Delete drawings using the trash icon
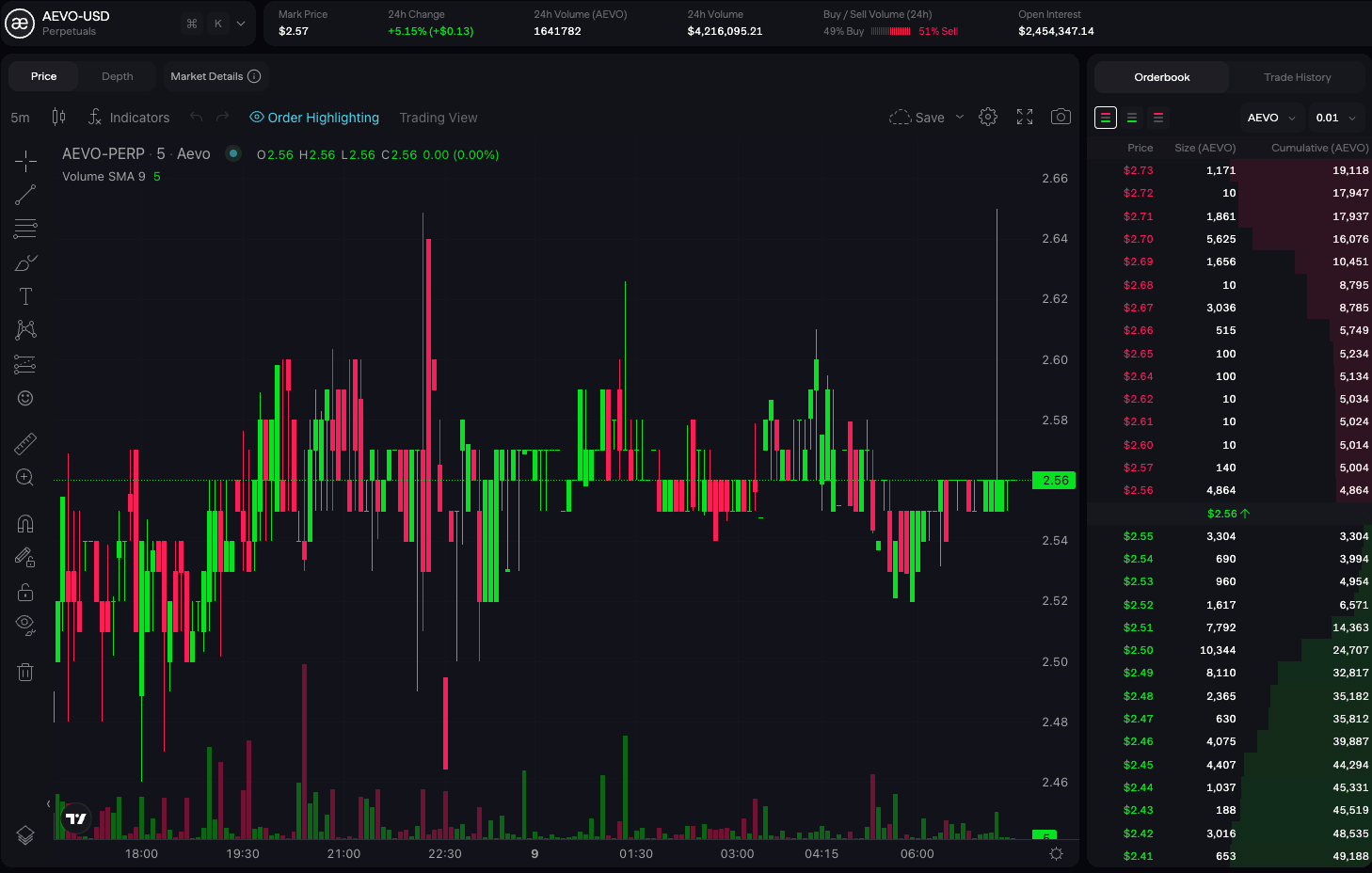Screen dimensions: 1372x873 tap(24, 672)
